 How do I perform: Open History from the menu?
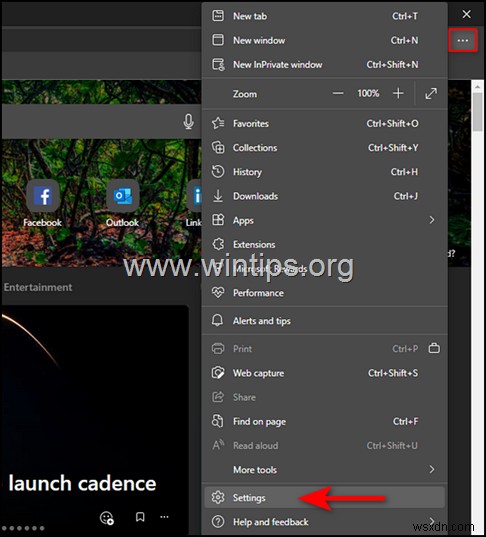(324, 172)
